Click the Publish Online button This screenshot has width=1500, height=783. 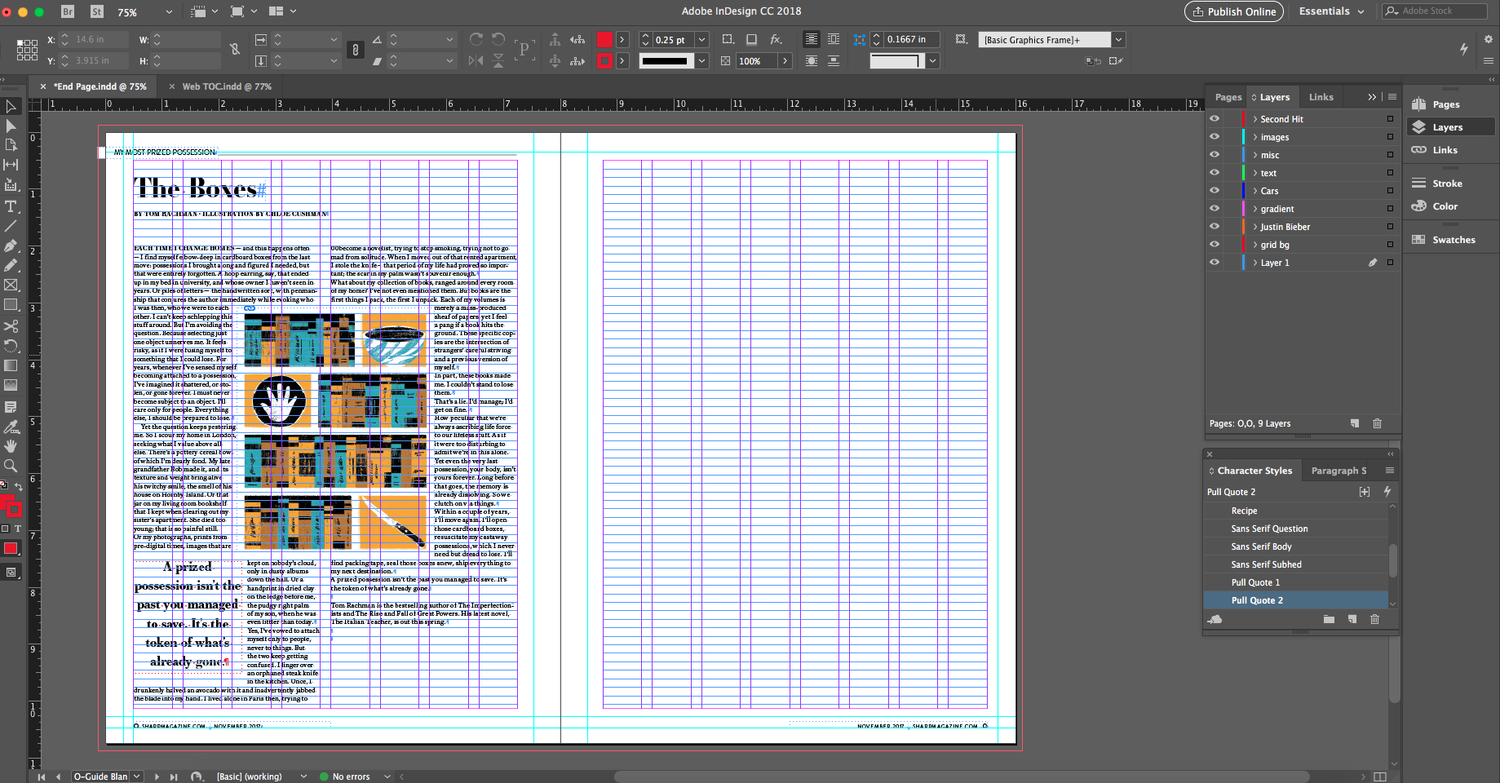[1234, 12]
